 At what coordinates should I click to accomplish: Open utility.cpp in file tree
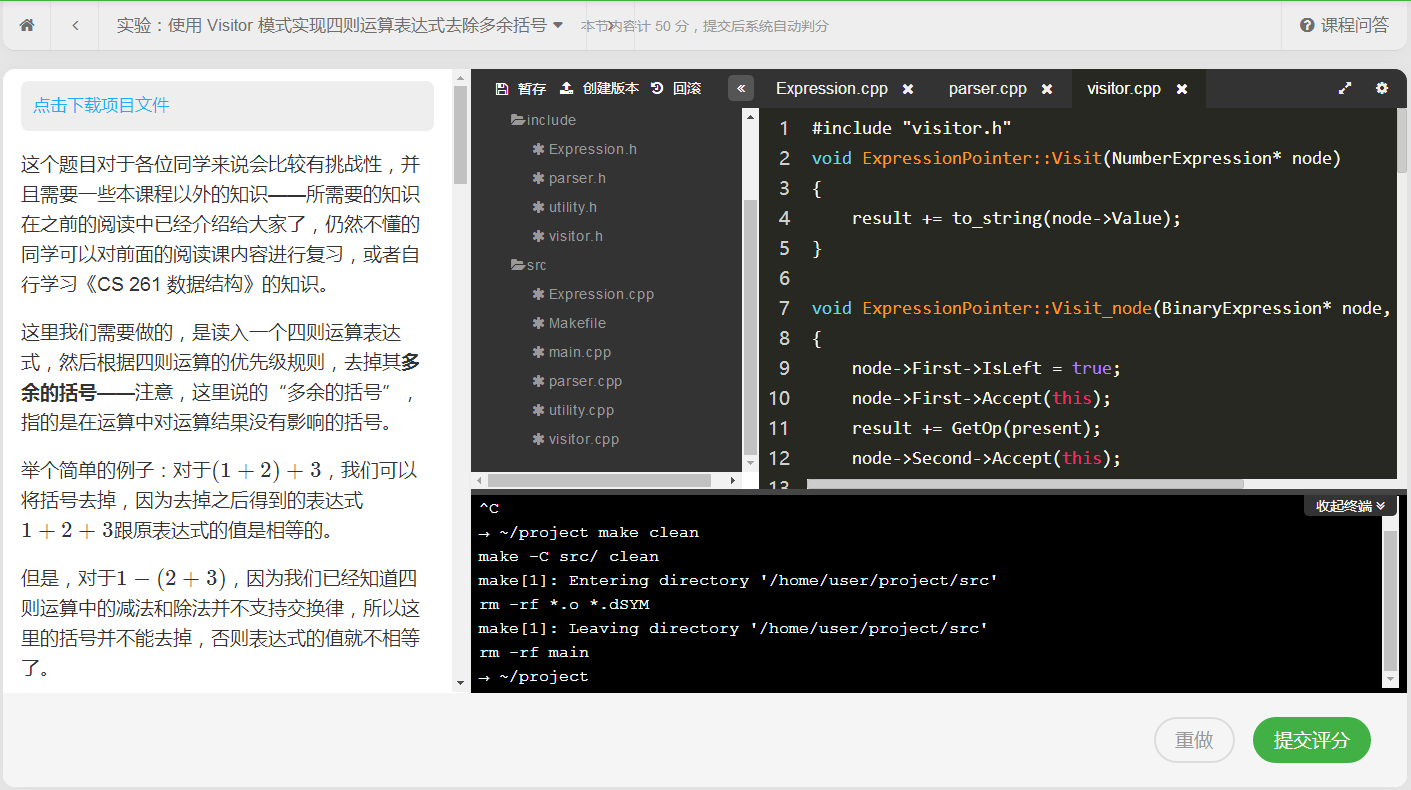coord(581,410)
